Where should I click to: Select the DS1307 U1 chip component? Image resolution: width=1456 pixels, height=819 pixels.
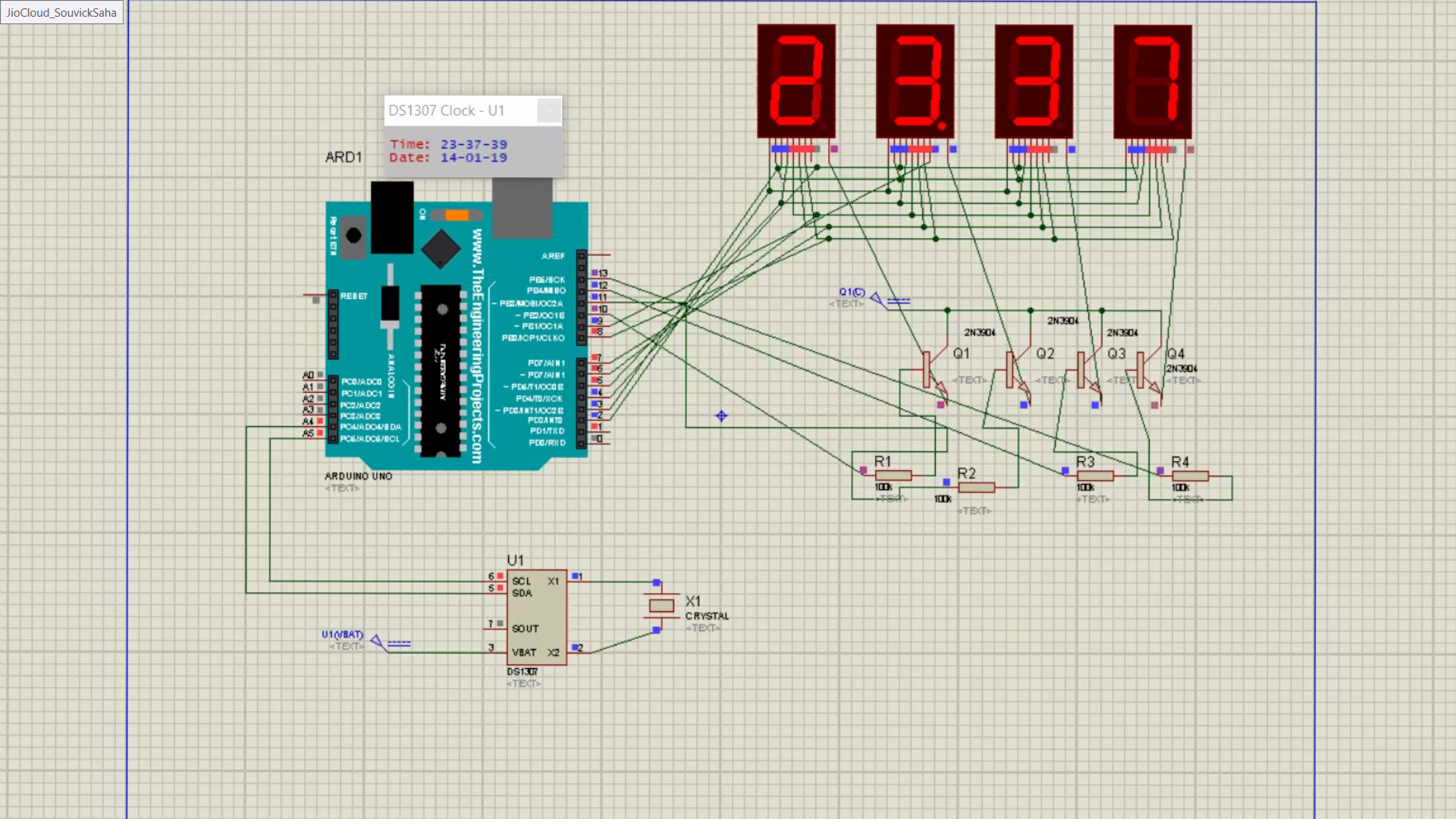[x=536, y=617]
